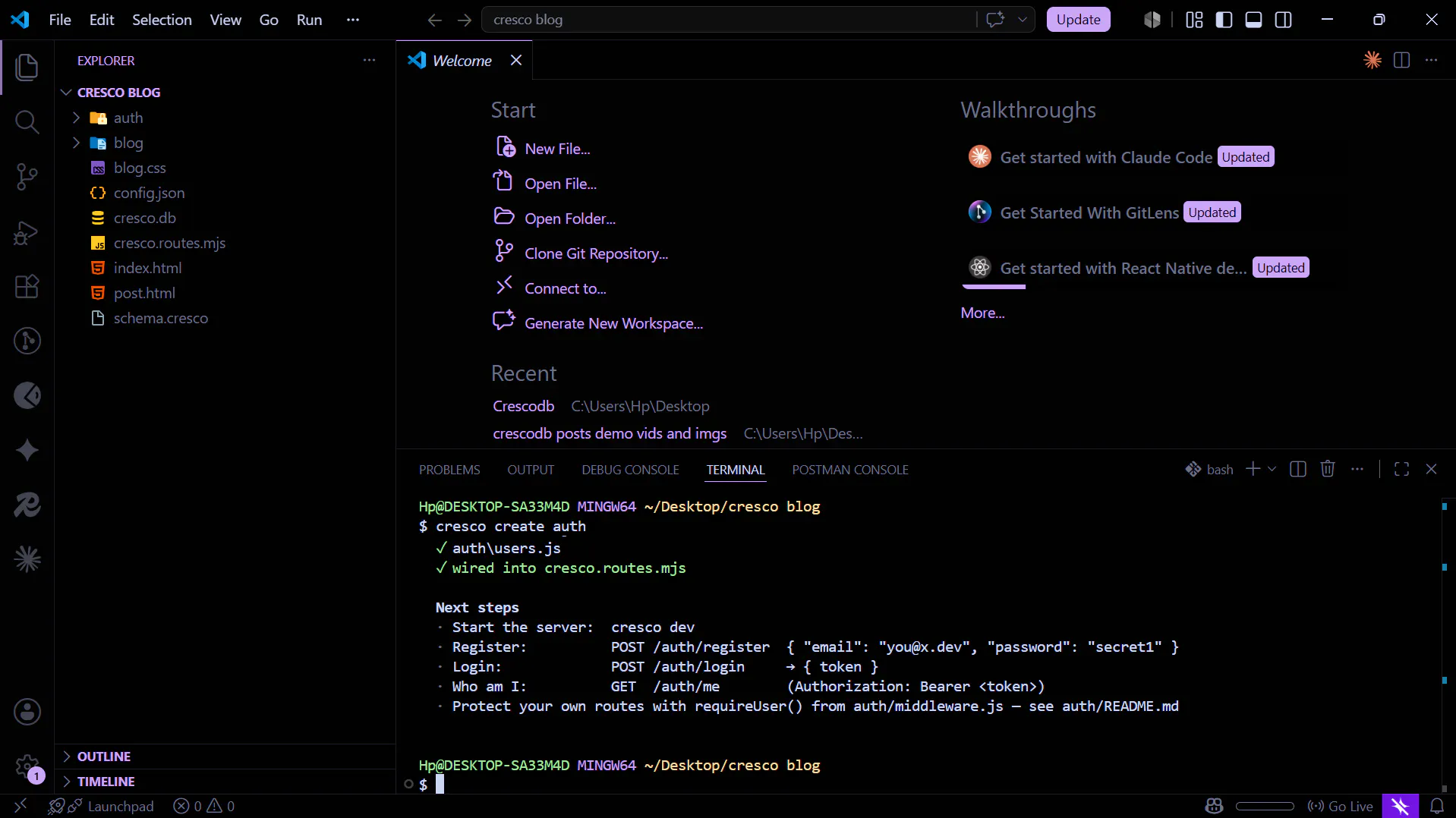
Task: Click the Copilot status bar icon
Action: 1214,806
